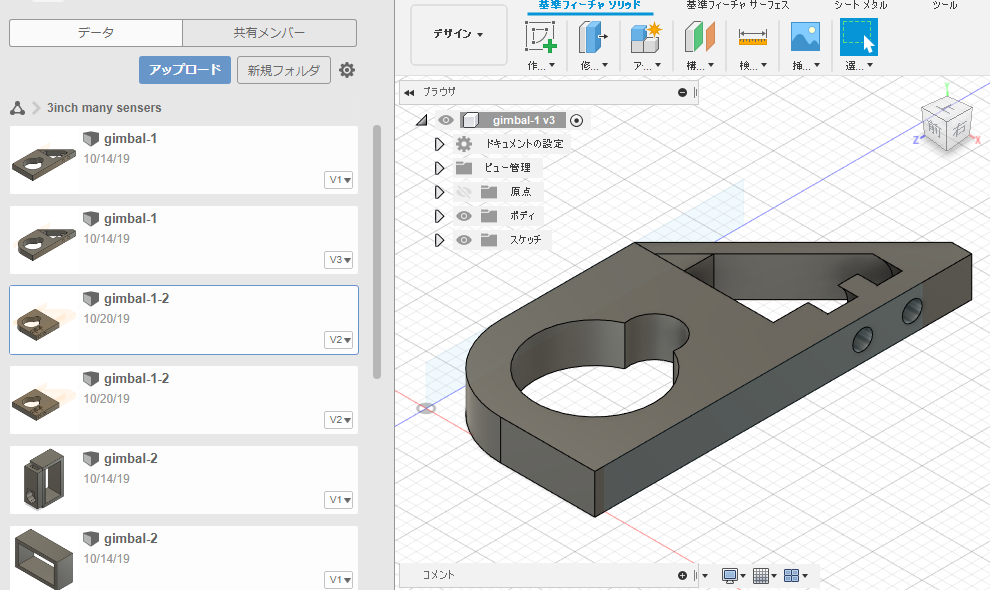Open the grid and snaps icon
This screenshot has width=990, height=590.
pos(761,575)
